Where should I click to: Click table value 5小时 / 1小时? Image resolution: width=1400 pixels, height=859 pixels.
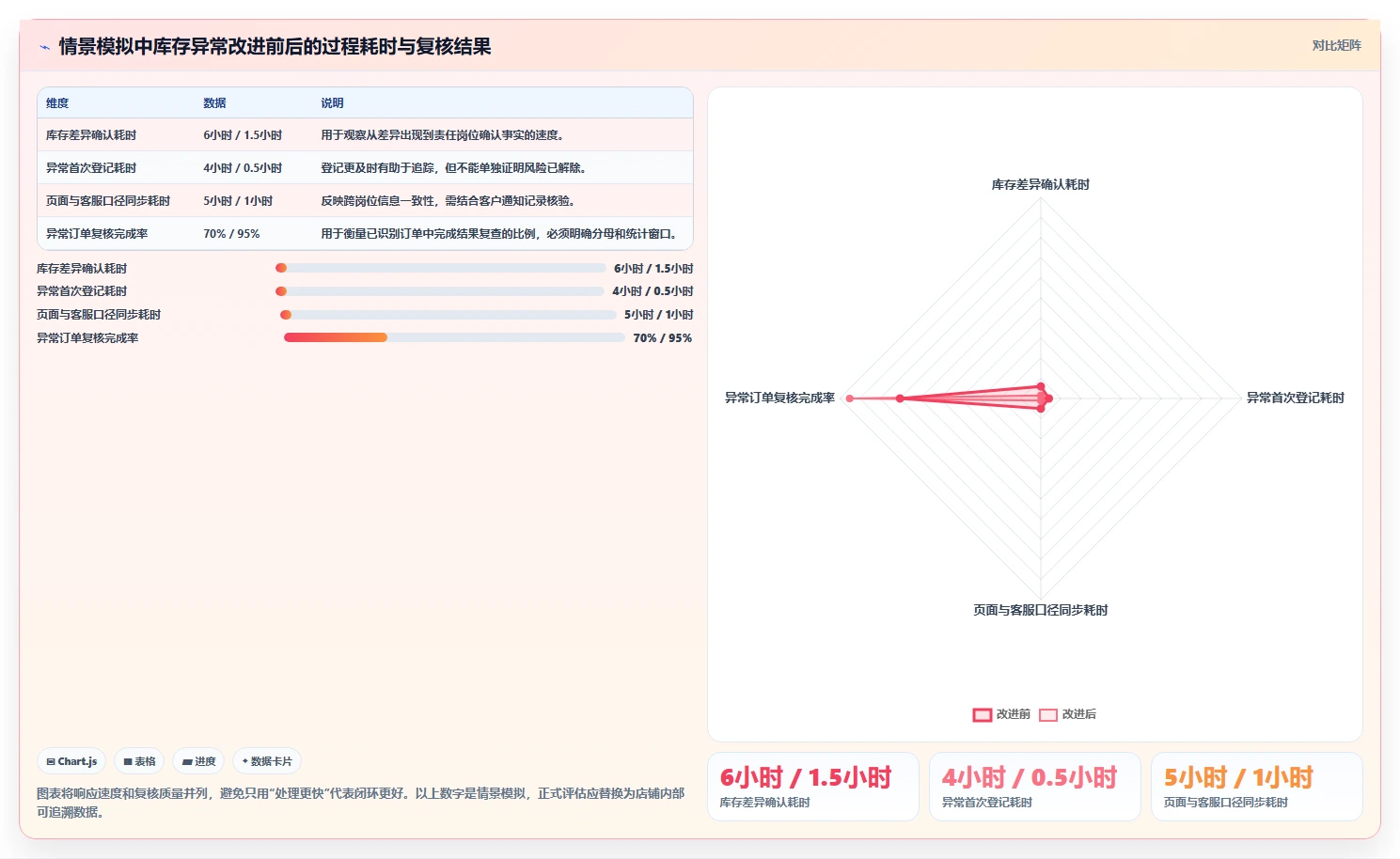tap(238, 201)
